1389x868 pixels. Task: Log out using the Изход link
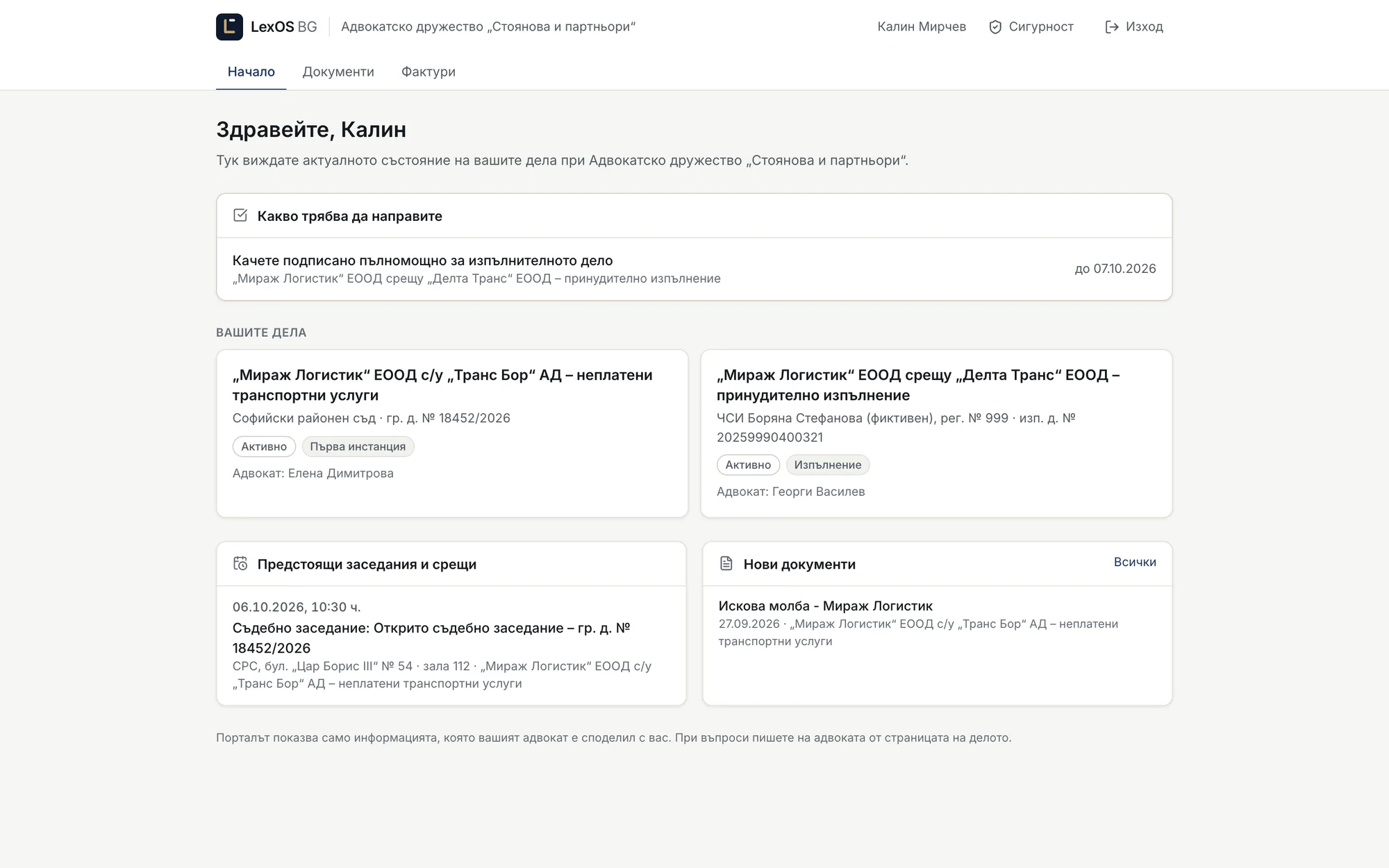1134,27
